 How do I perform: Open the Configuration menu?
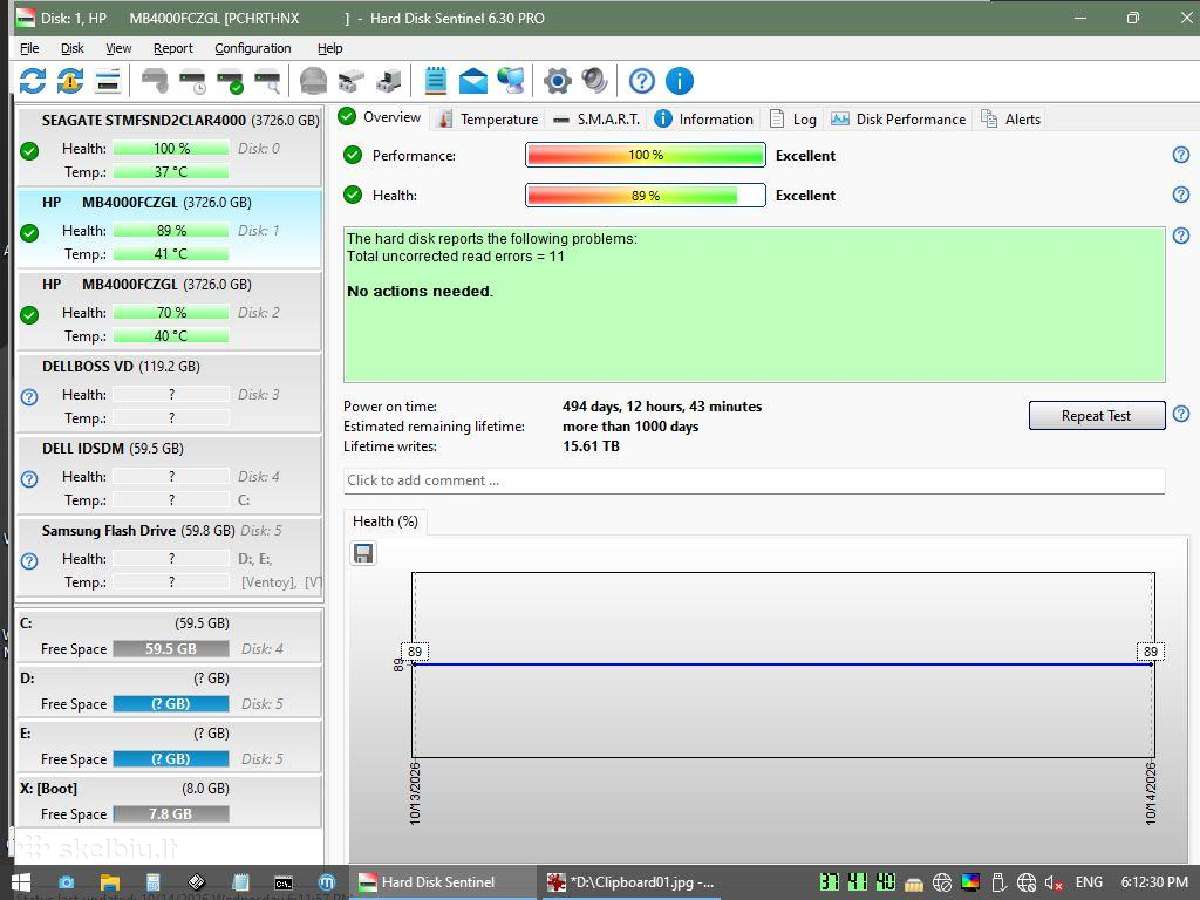coord(253,48)
